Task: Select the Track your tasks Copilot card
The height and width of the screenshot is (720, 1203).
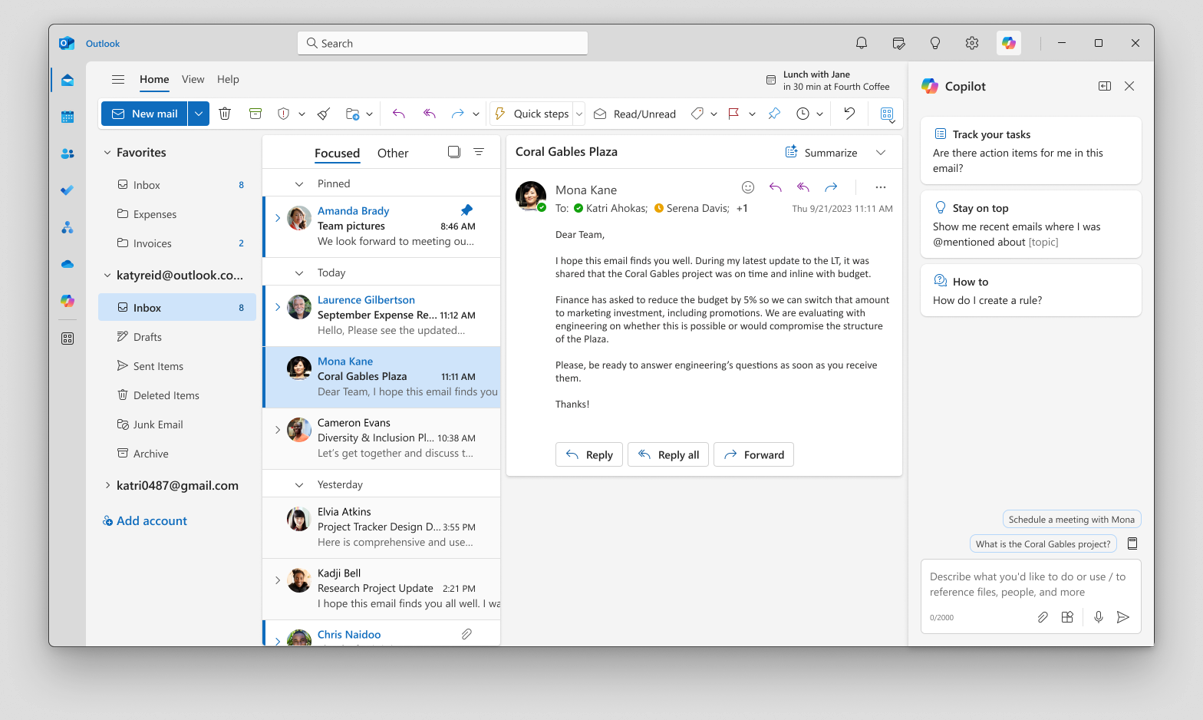Action: coord(1031,151)
